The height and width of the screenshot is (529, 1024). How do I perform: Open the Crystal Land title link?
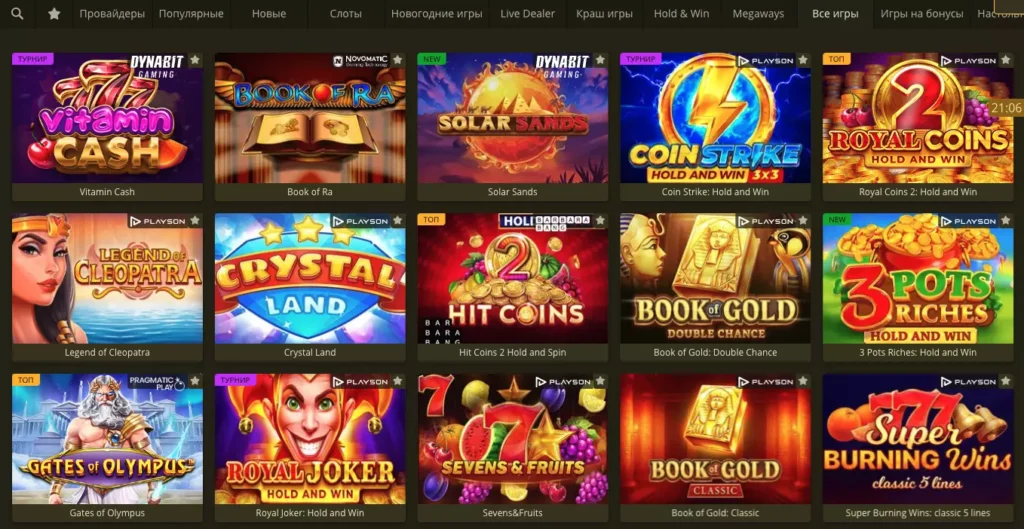coord(310,352)
